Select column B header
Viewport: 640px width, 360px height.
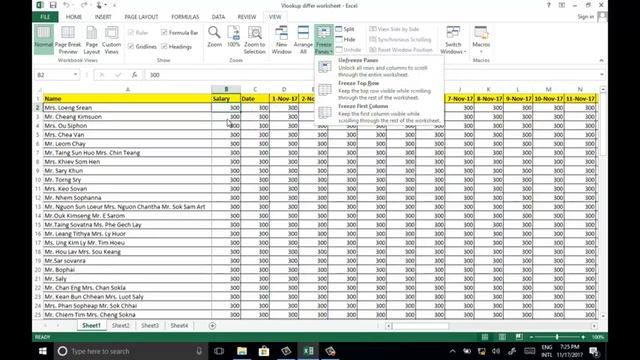[x=226, y=89]
